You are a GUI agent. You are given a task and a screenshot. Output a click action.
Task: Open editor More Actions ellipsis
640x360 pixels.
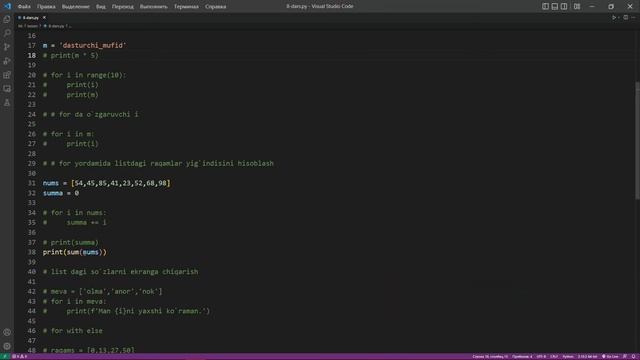tap(633, 18)
